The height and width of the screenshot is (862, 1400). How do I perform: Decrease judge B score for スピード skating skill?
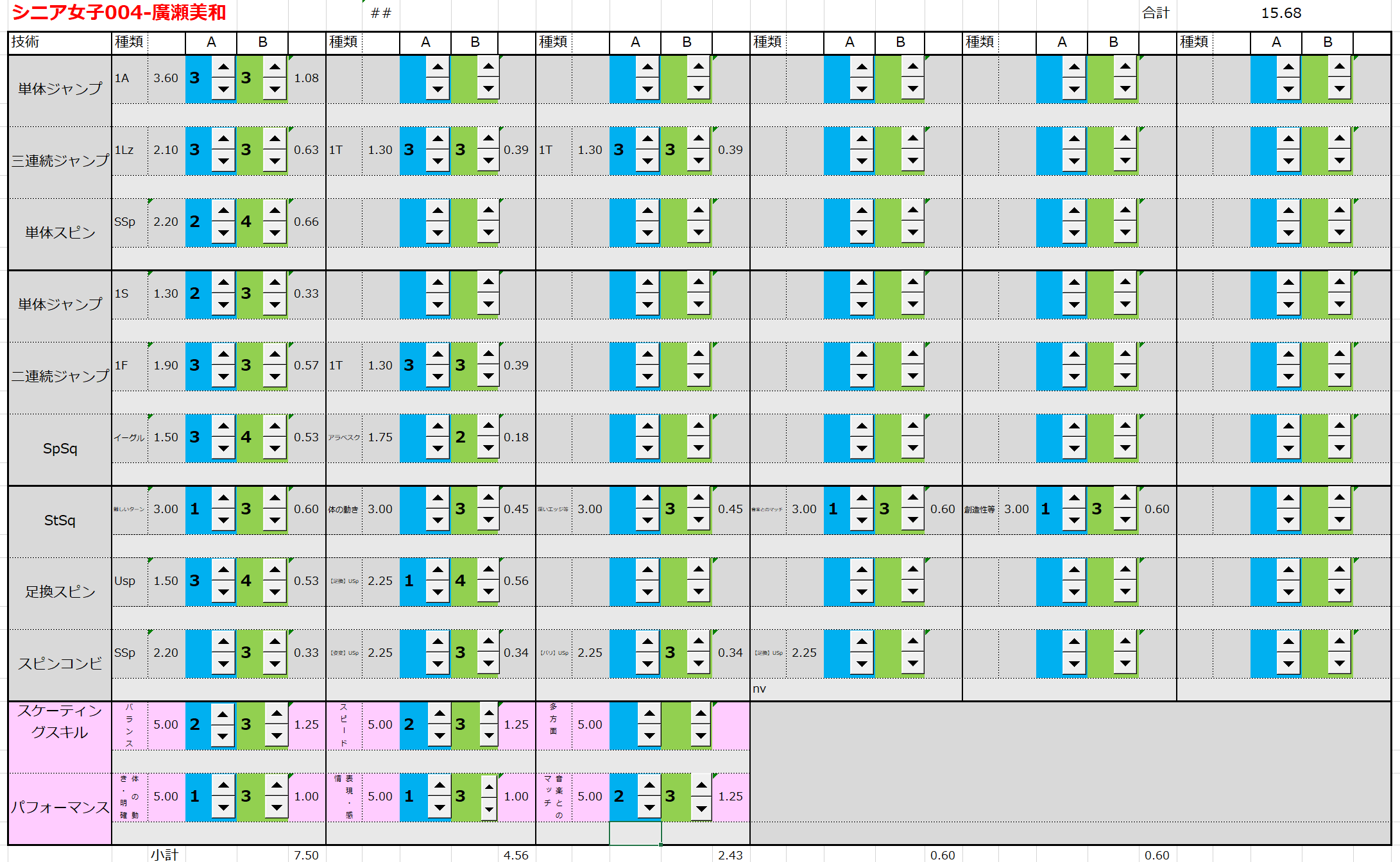tap(489, 736)
